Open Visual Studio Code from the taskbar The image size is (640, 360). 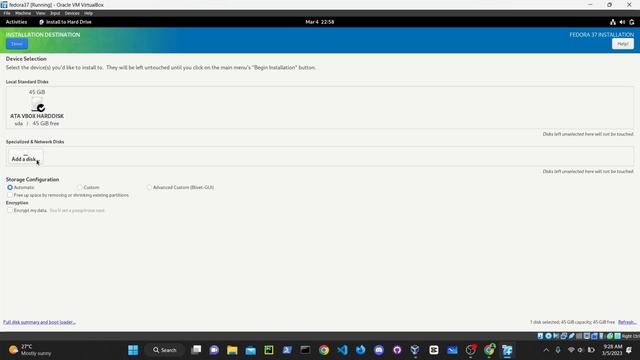tap(342, 350)
